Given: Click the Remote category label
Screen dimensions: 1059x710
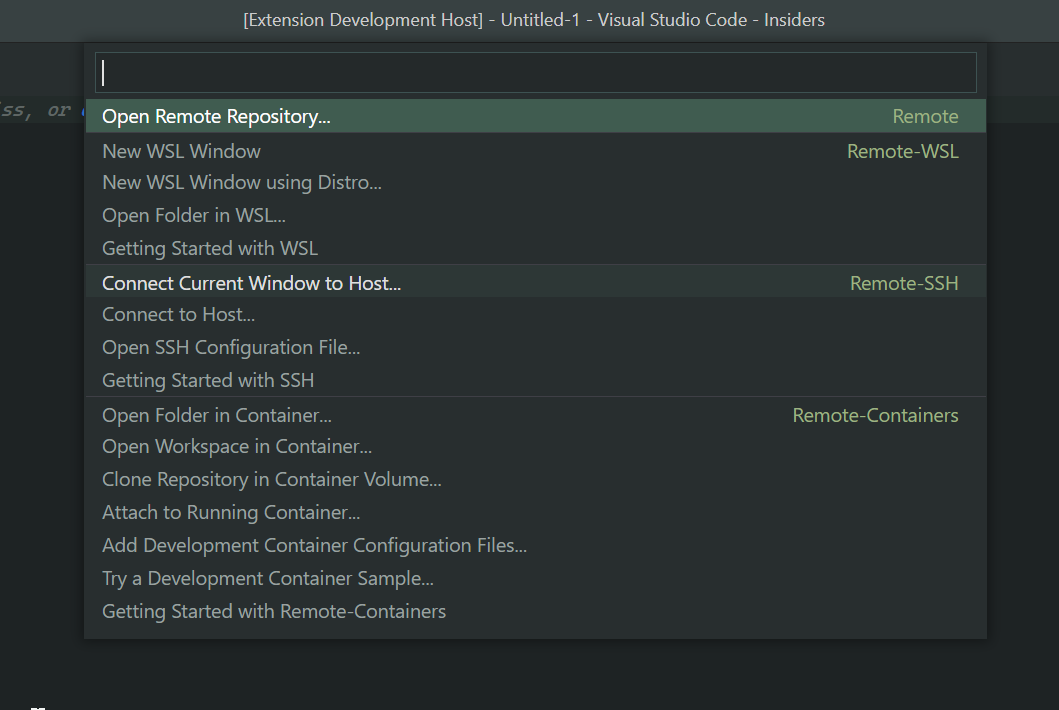Looking at the screenshot, I should 925,116.
